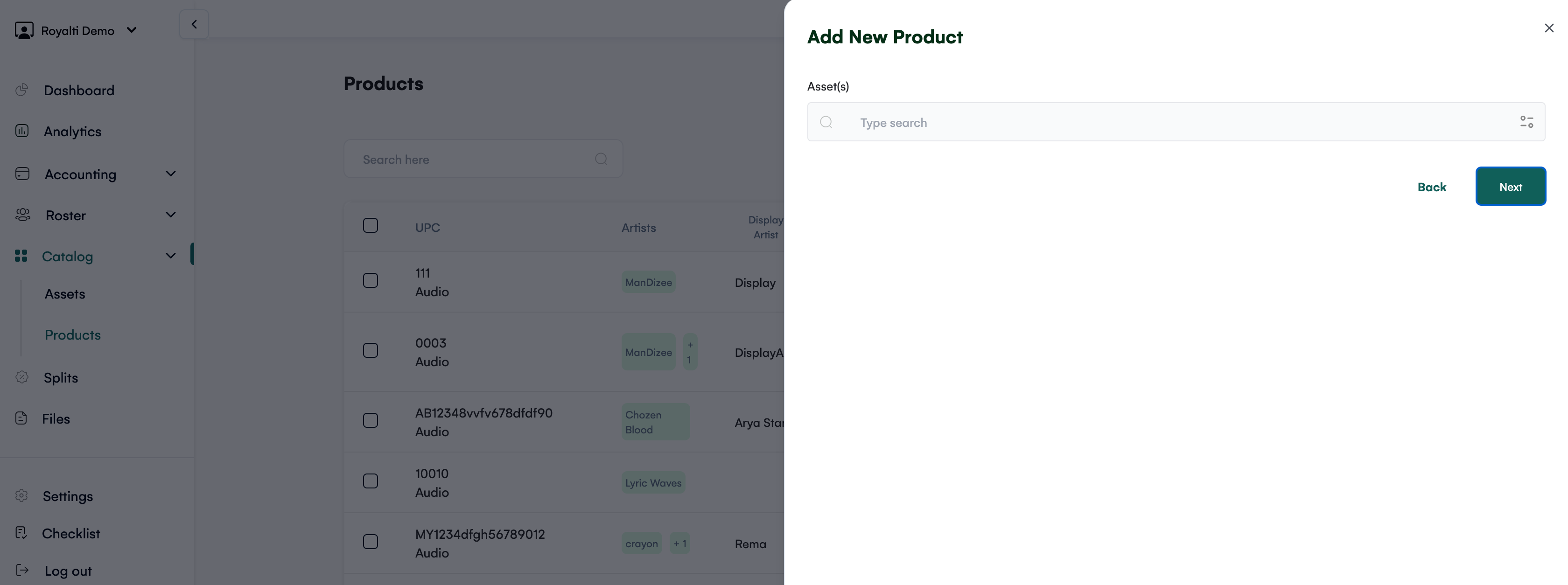
Task: Go to Analytics in the sidebar
Action: (72, 131)
